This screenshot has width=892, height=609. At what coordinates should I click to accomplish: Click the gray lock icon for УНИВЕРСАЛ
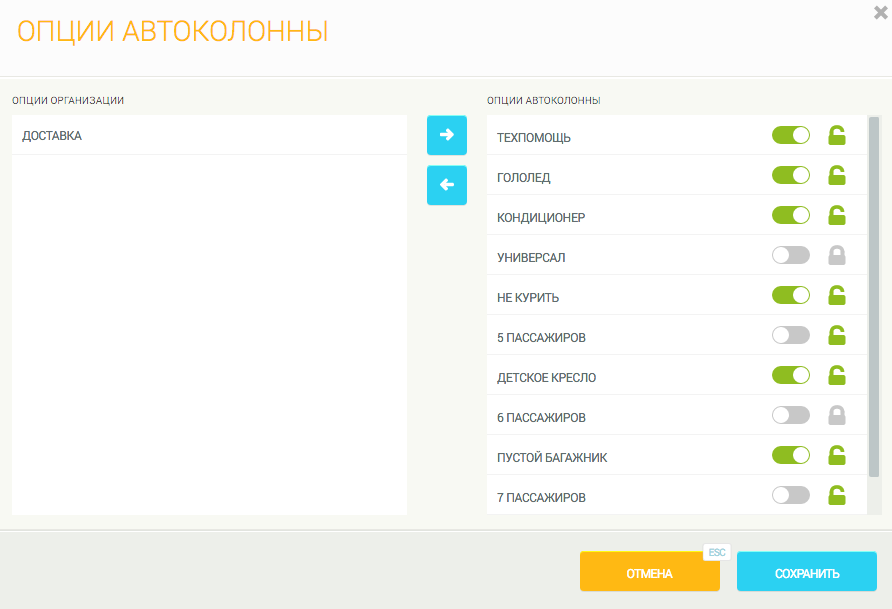click(837, 255)
